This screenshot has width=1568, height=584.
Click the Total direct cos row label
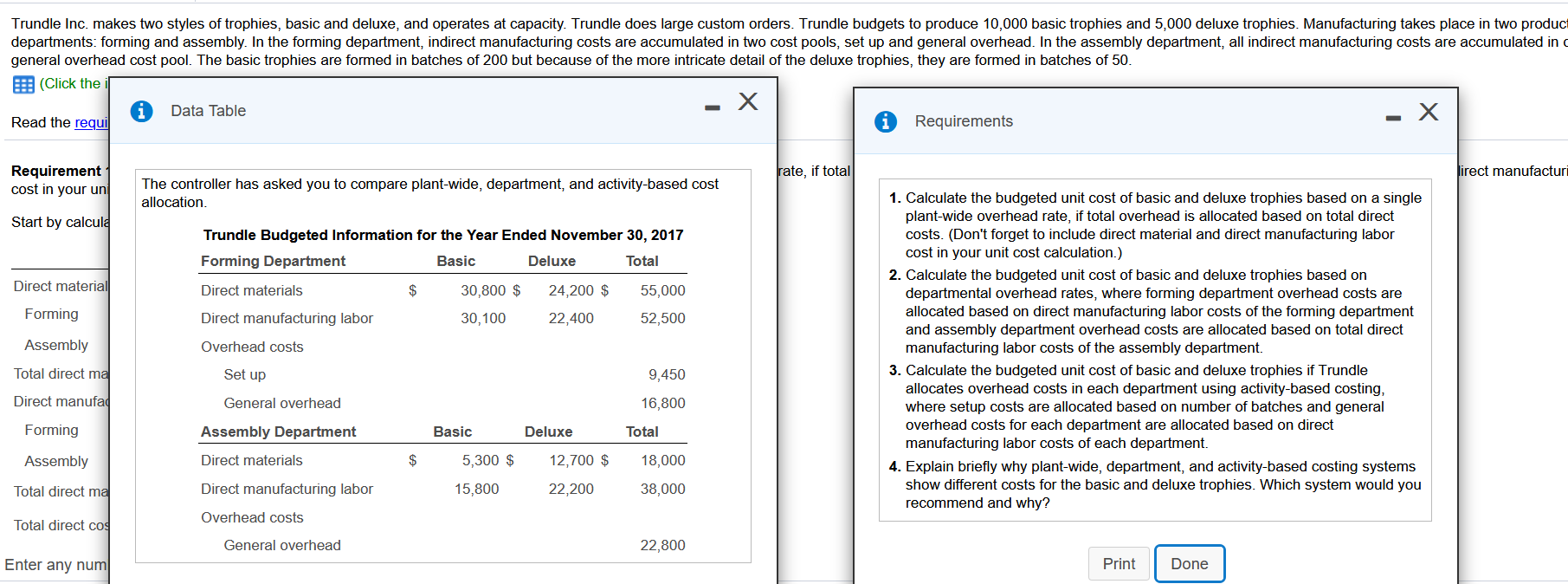point(61,525)
